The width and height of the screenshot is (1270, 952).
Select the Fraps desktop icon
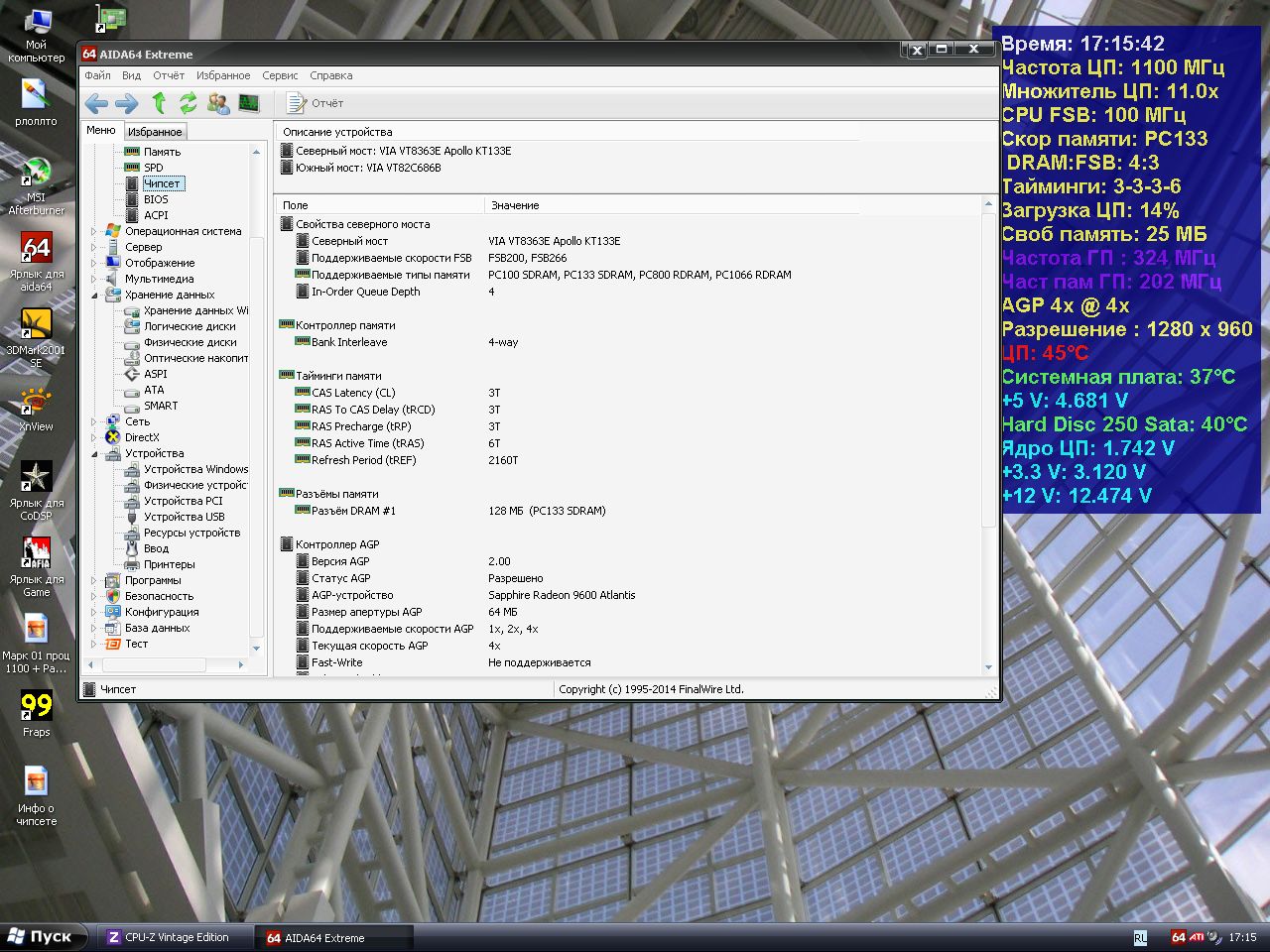(37, 714)
